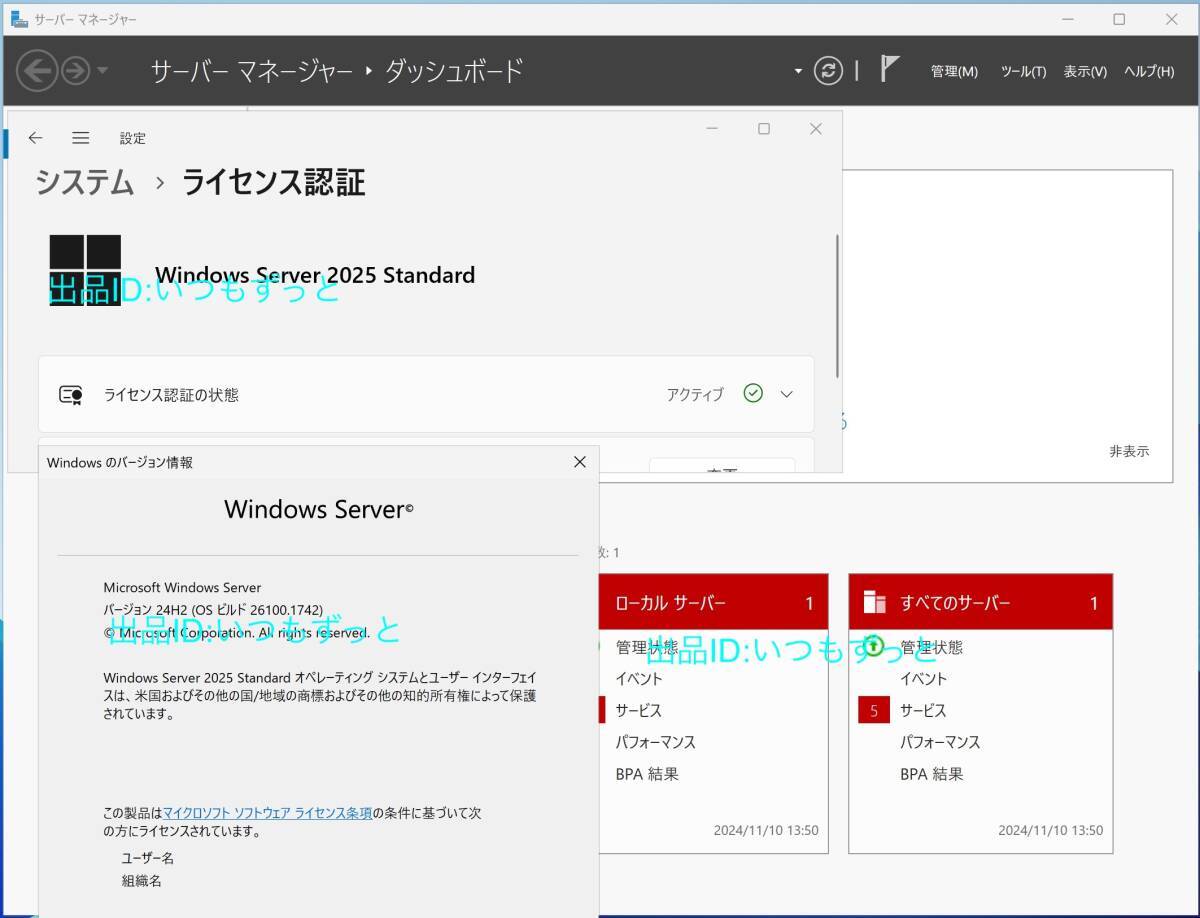Open the ヘルプ(H) menu
The height and width of the screenshot is (918, 1200).
click(1149, 71)
